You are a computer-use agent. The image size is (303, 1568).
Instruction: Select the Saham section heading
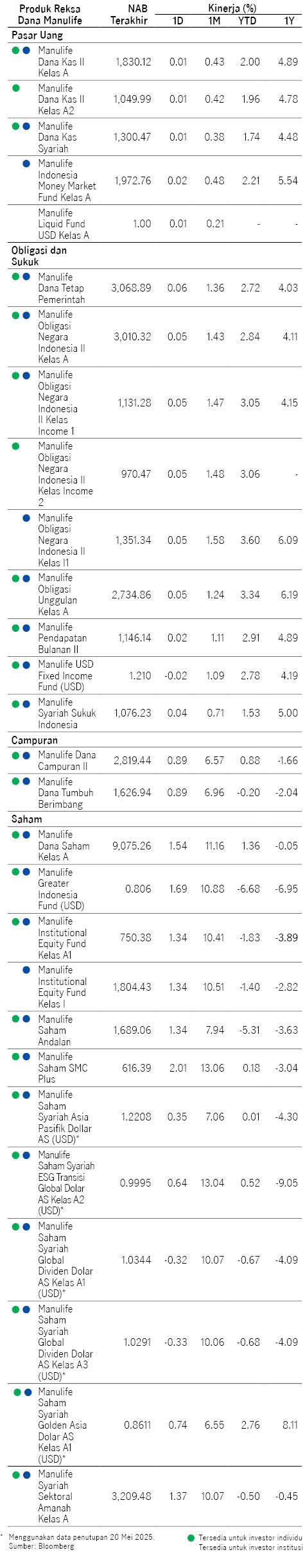click(26, 819)
